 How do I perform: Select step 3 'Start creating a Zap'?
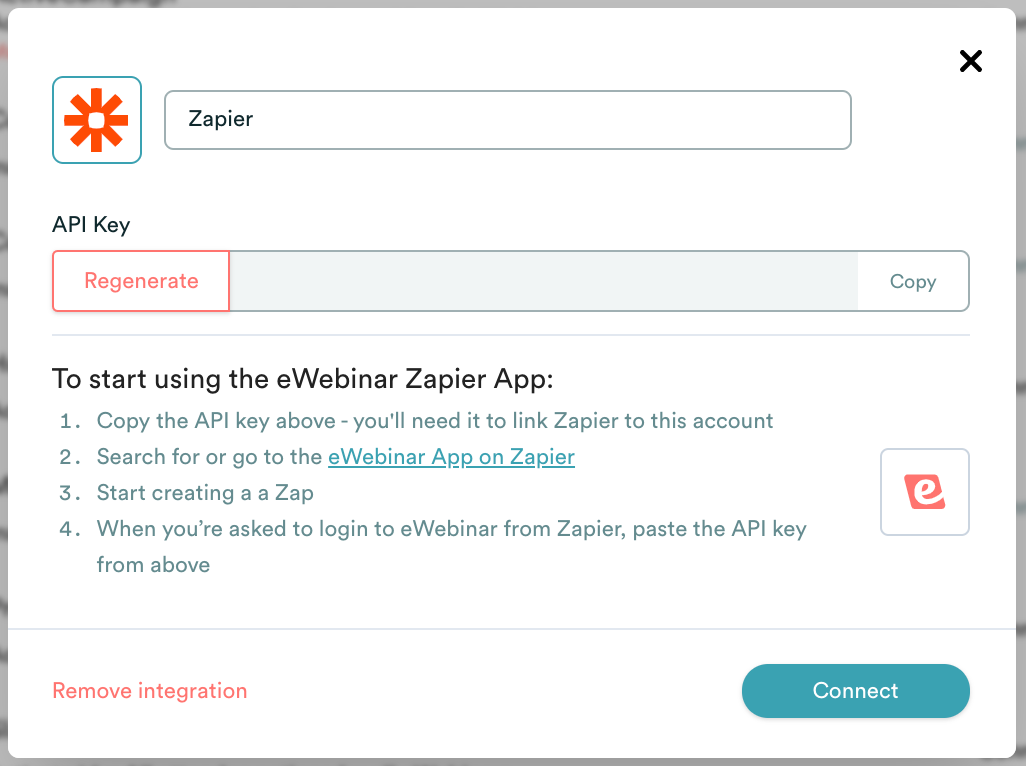tap(204, 492)
